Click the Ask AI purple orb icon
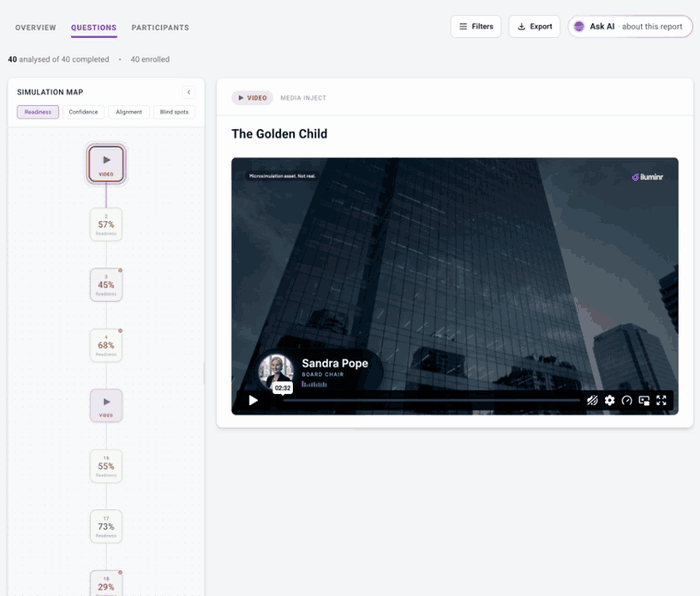Image resolution: width=700 pixels, height=596 pixels. (x=579, y=26)
